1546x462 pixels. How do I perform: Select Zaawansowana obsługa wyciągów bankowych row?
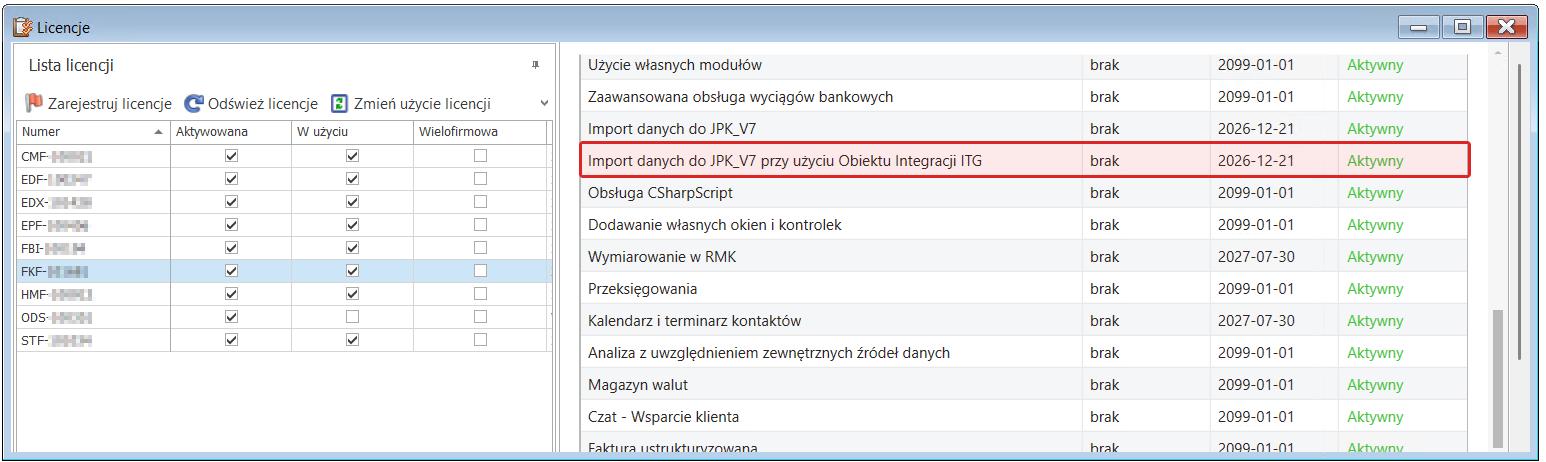1025,97
